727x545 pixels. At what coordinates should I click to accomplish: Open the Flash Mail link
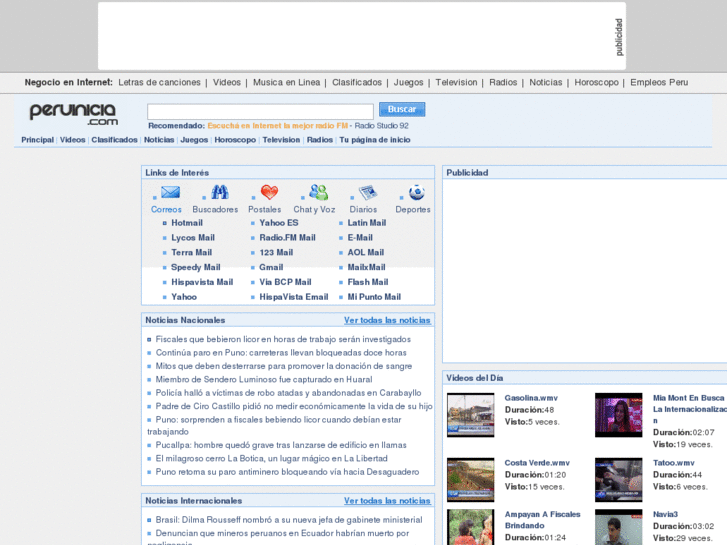[368, 282]
